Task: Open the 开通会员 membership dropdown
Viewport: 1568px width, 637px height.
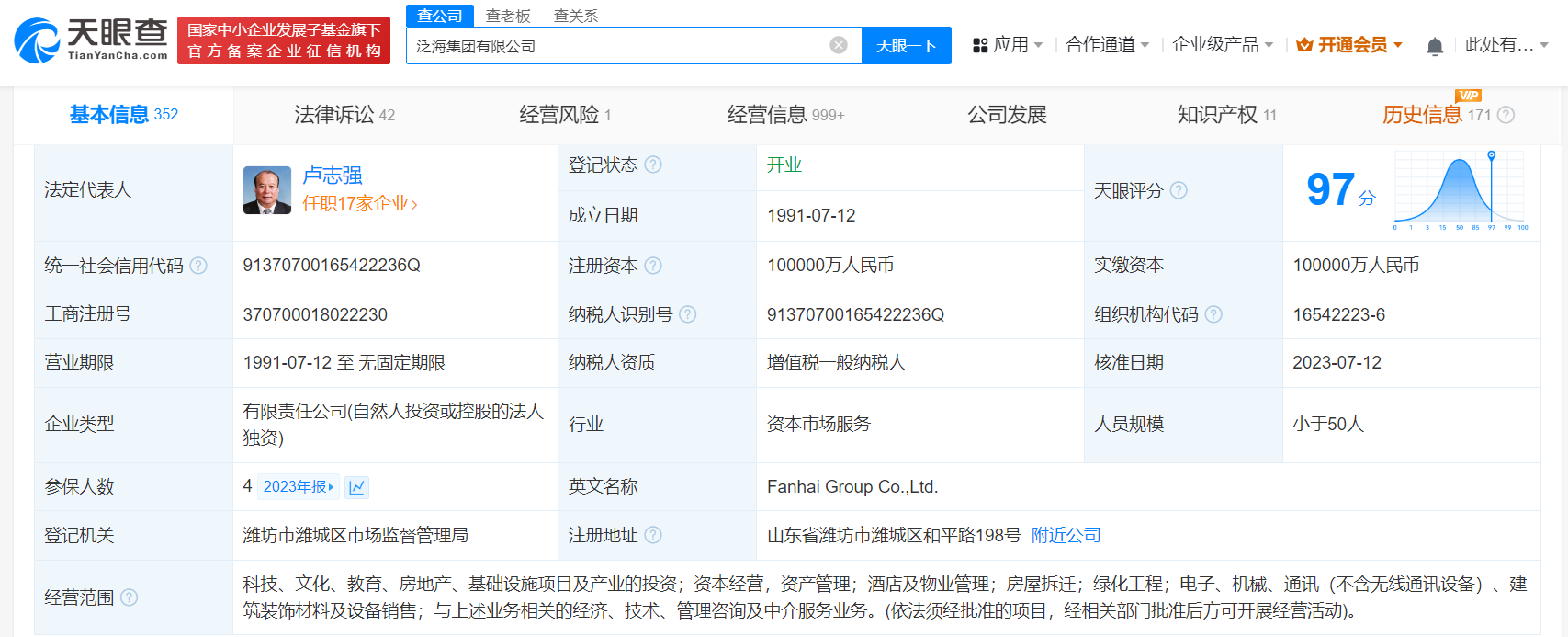Action: tap(1349, 45)
